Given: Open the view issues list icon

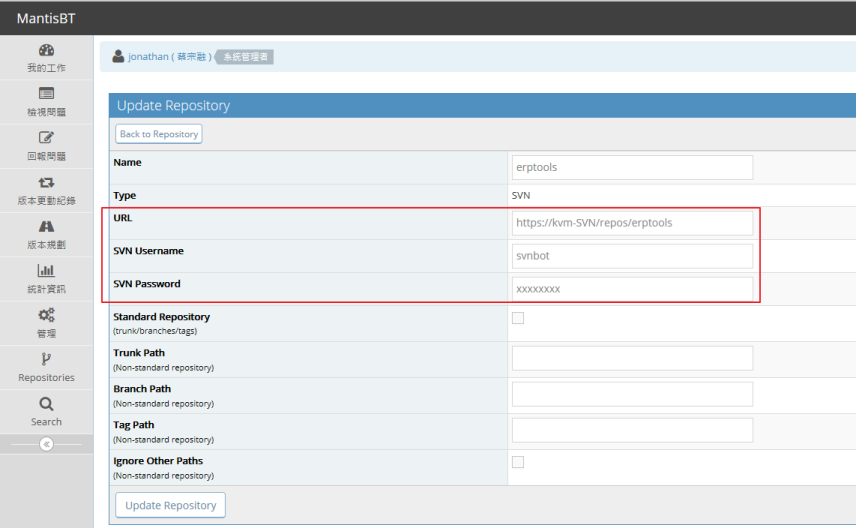Looking at the screenshot, I should (x=46, y=93).
